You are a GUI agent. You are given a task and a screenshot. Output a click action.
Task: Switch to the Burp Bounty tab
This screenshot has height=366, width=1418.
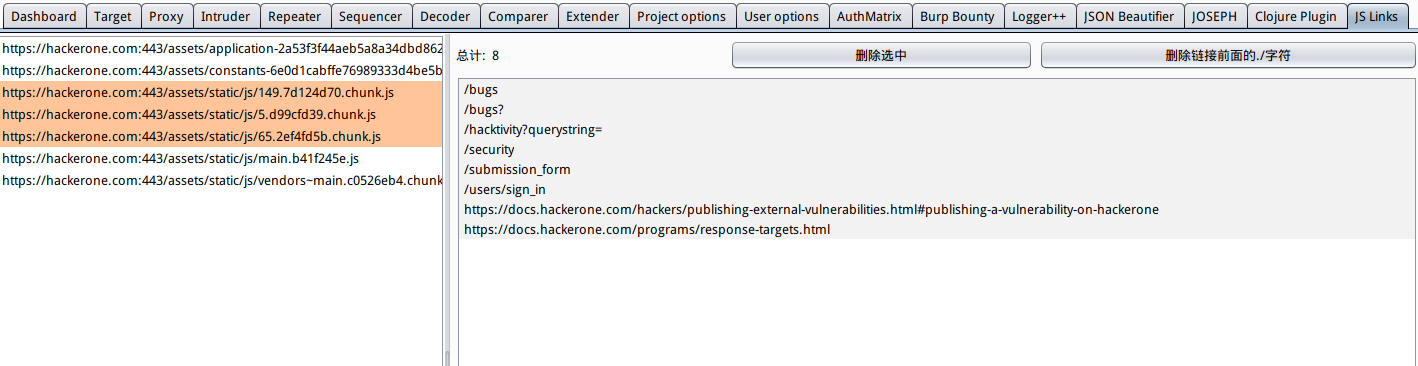coord(958,16)
